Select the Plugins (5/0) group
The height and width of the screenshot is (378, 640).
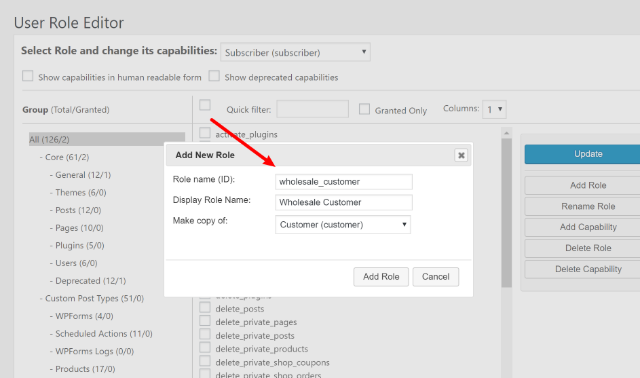80,245
